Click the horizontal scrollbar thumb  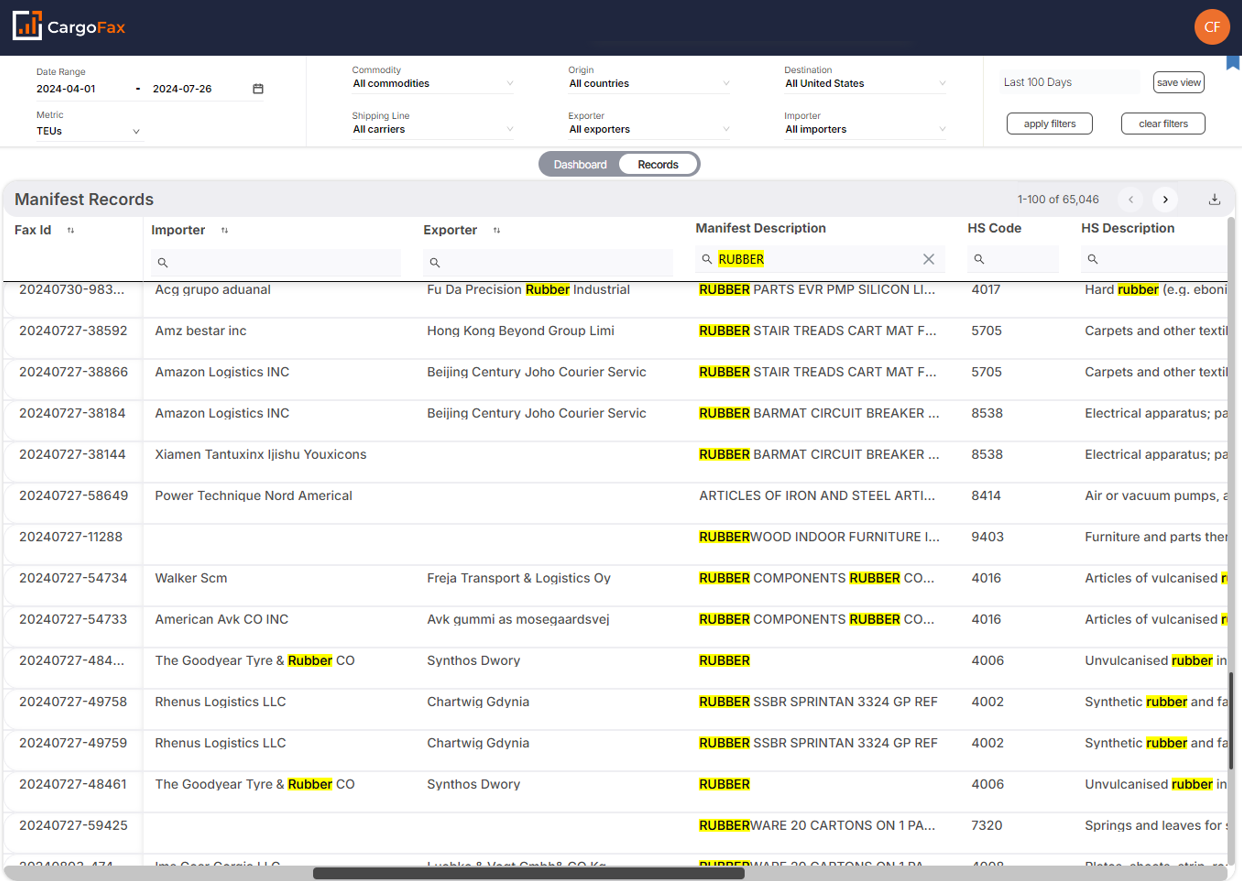point(528,873)
